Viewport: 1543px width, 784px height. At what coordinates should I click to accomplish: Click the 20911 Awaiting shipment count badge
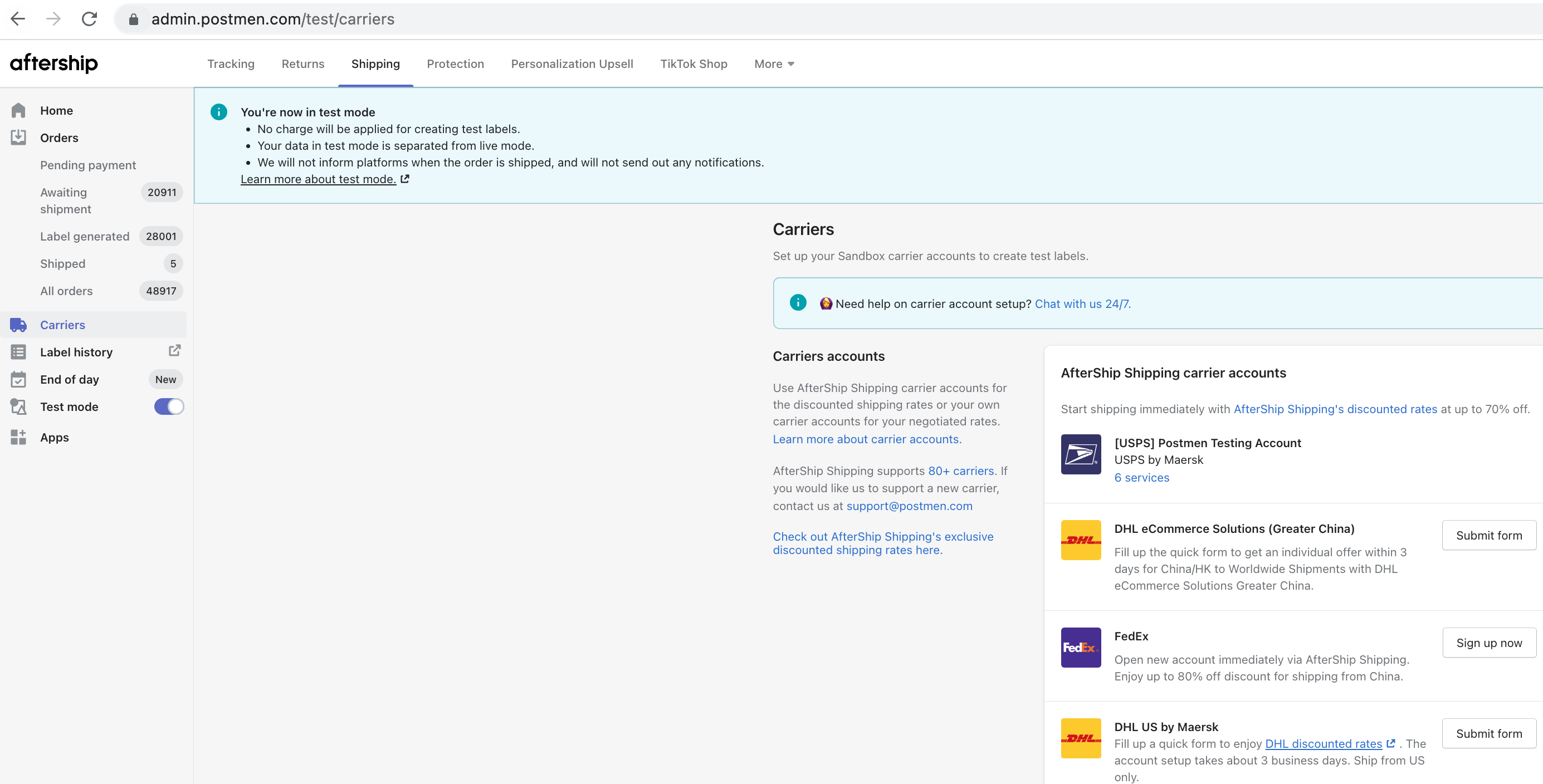click(162, 192)
